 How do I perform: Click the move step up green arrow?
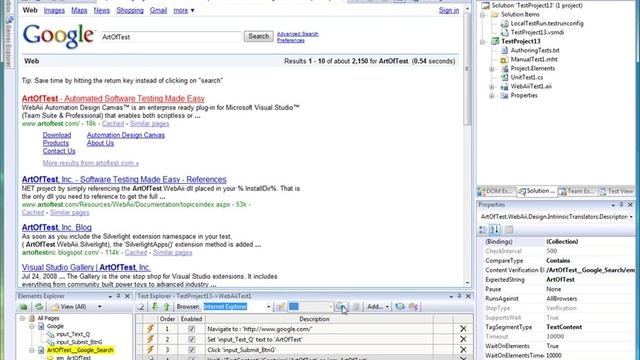(167, 307)
